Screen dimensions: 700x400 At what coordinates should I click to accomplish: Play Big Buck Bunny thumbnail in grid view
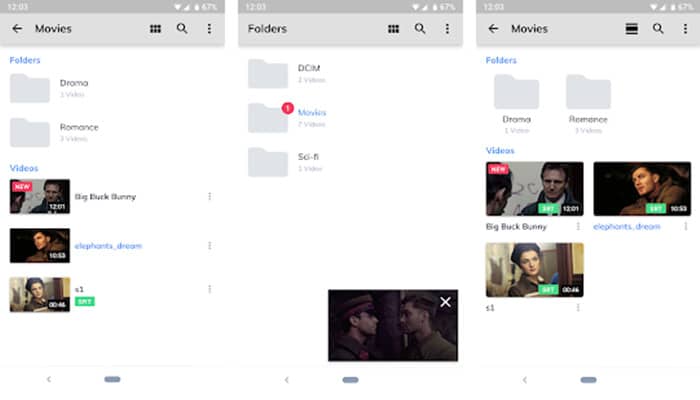(534, 189)
